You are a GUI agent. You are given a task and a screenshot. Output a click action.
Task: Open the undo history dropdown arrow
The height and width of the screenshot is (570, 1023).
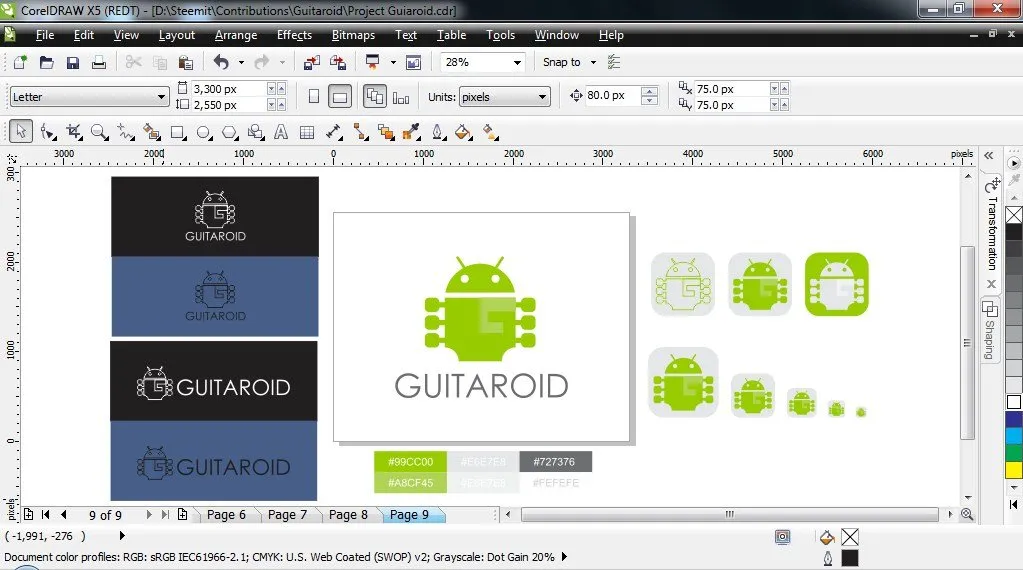(x=241, y=63)
